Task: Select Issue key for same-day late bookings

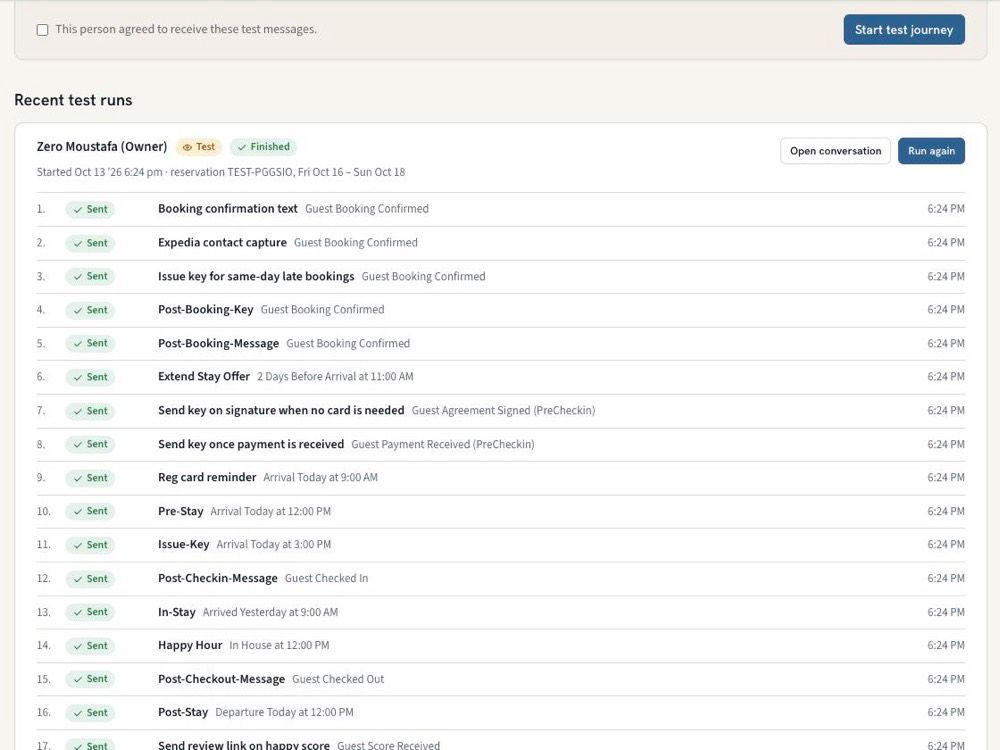Action: (x=256, y=276)
